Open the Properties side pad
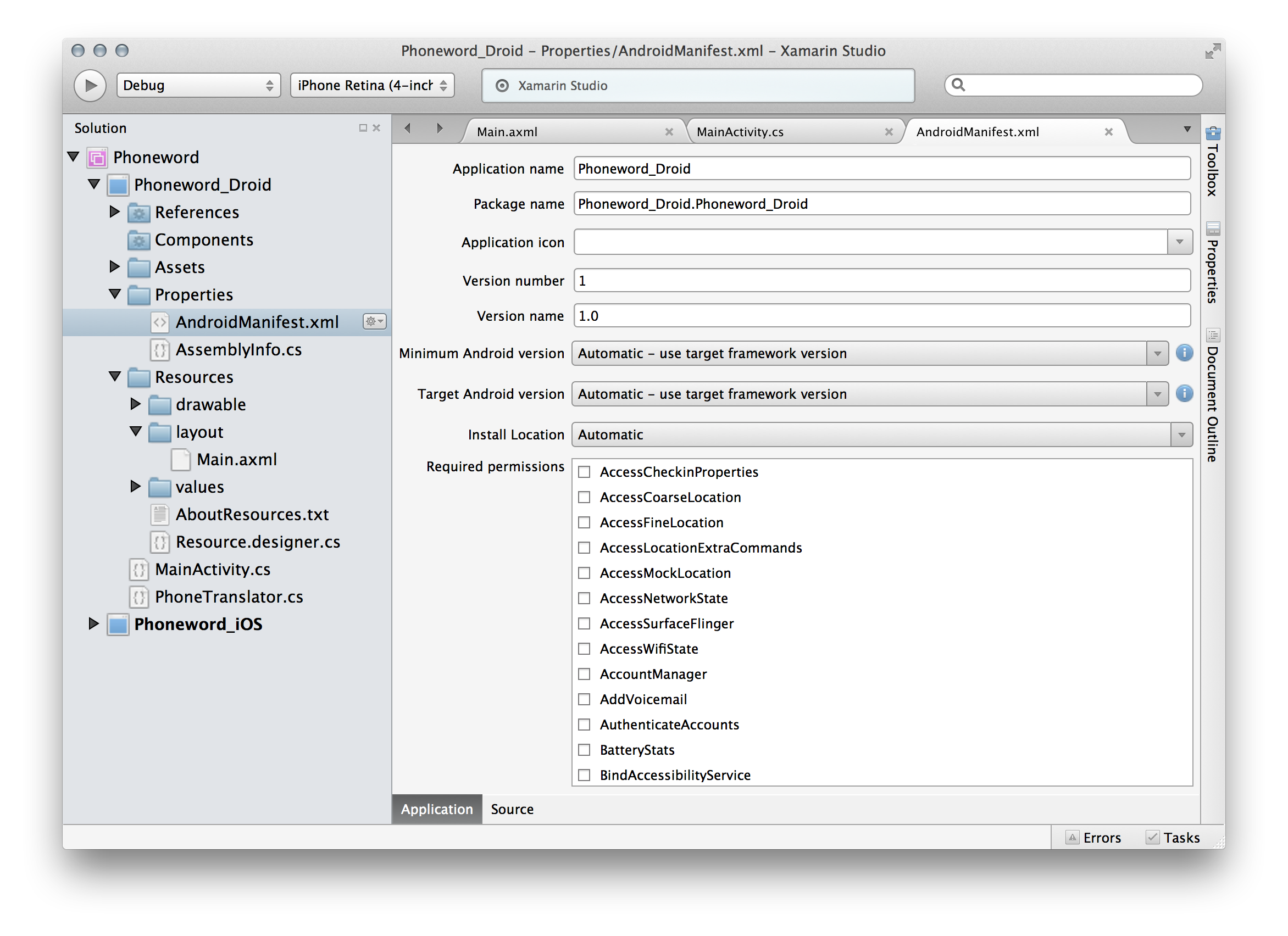1288x936 pixels. (1213, 263)
